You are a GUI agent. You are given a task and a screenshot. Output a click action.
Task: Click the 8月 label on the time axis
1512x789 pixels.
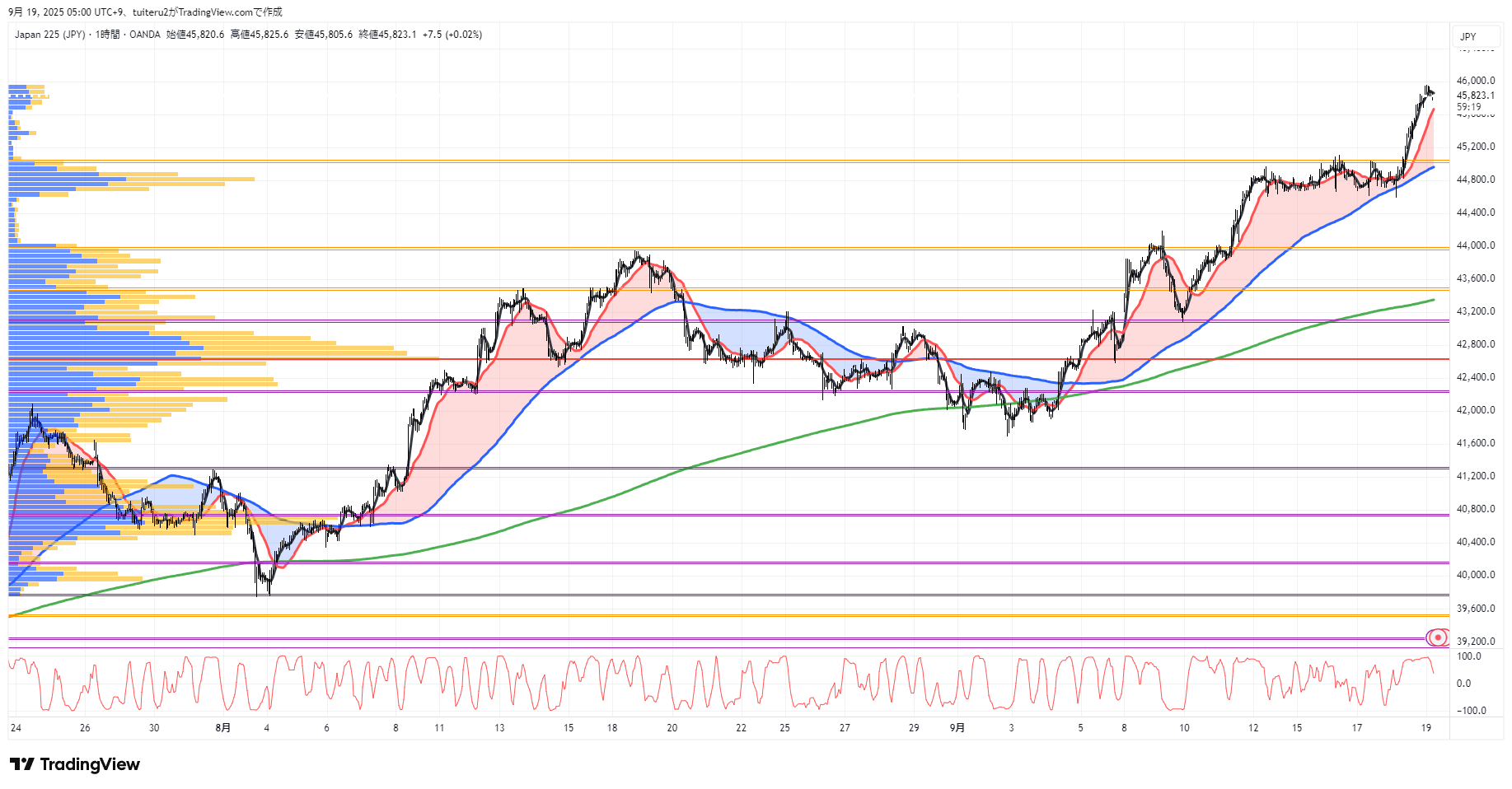pyautogui.click(x=222, y=728)
